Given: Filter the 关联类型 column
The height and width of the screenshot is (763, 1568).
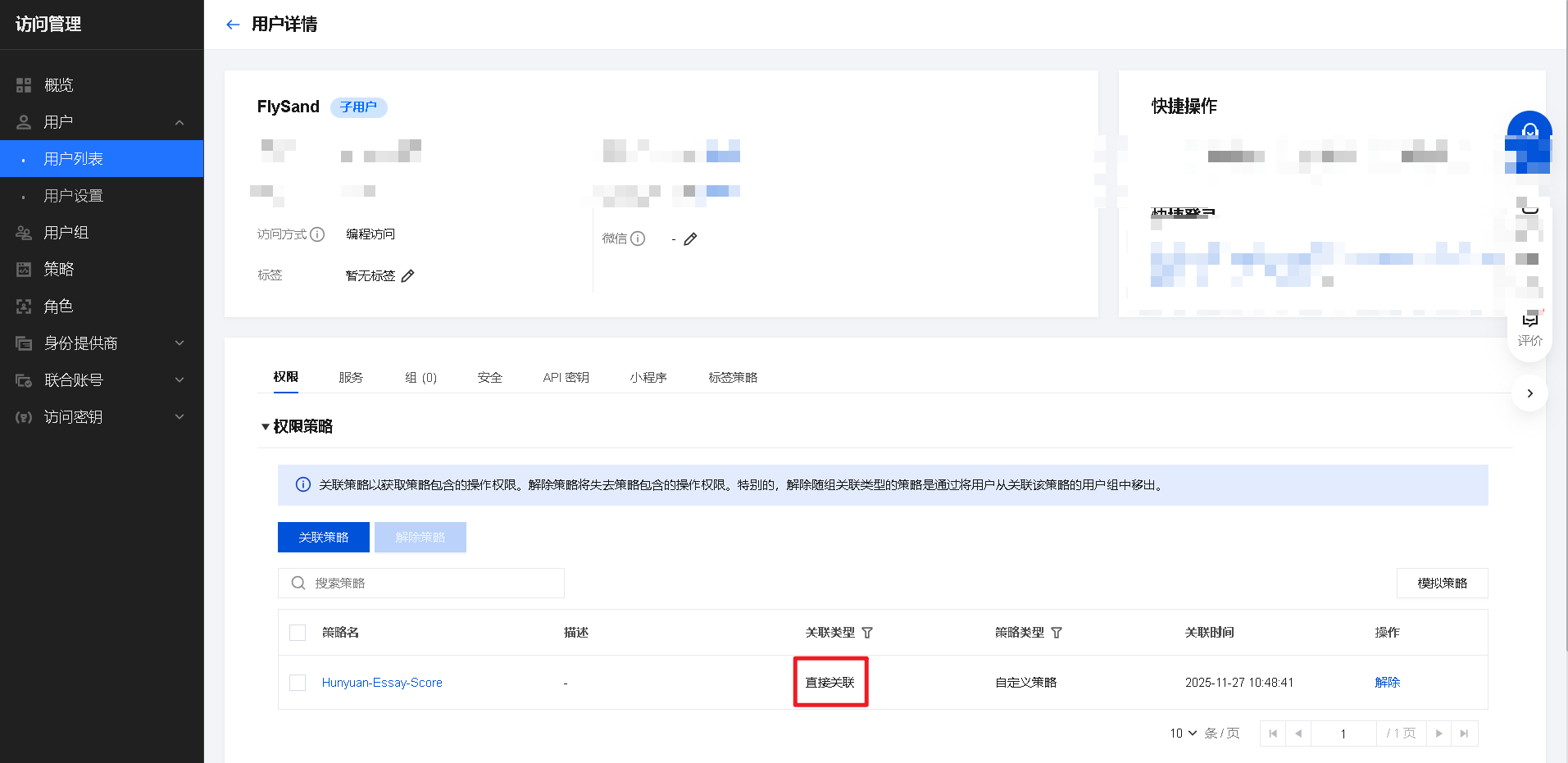Looking at the screenshot, I should click(x=867, y=633).
